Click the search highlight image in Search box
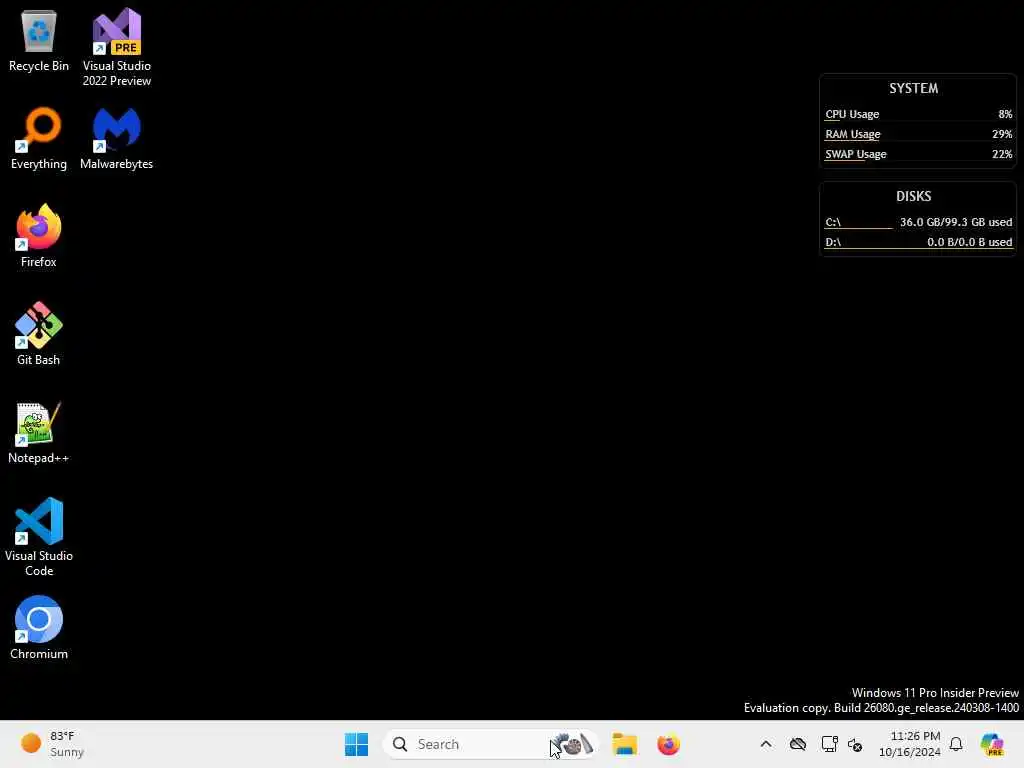The height and width of the screenshot is (768, 1024). point(573,744)
